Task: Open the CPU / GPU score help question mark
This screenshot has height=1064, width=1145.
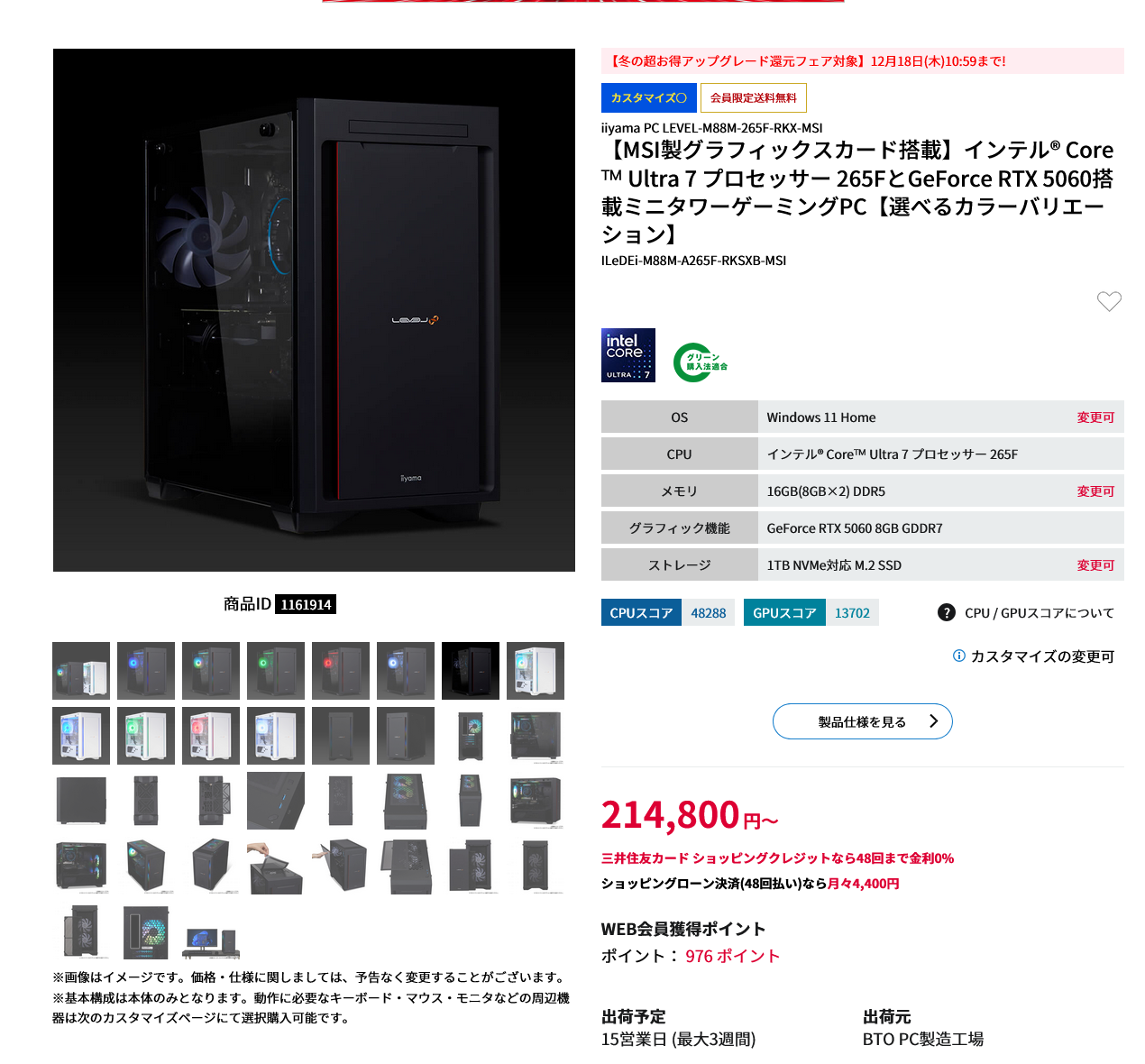Action: click(946, 612)
